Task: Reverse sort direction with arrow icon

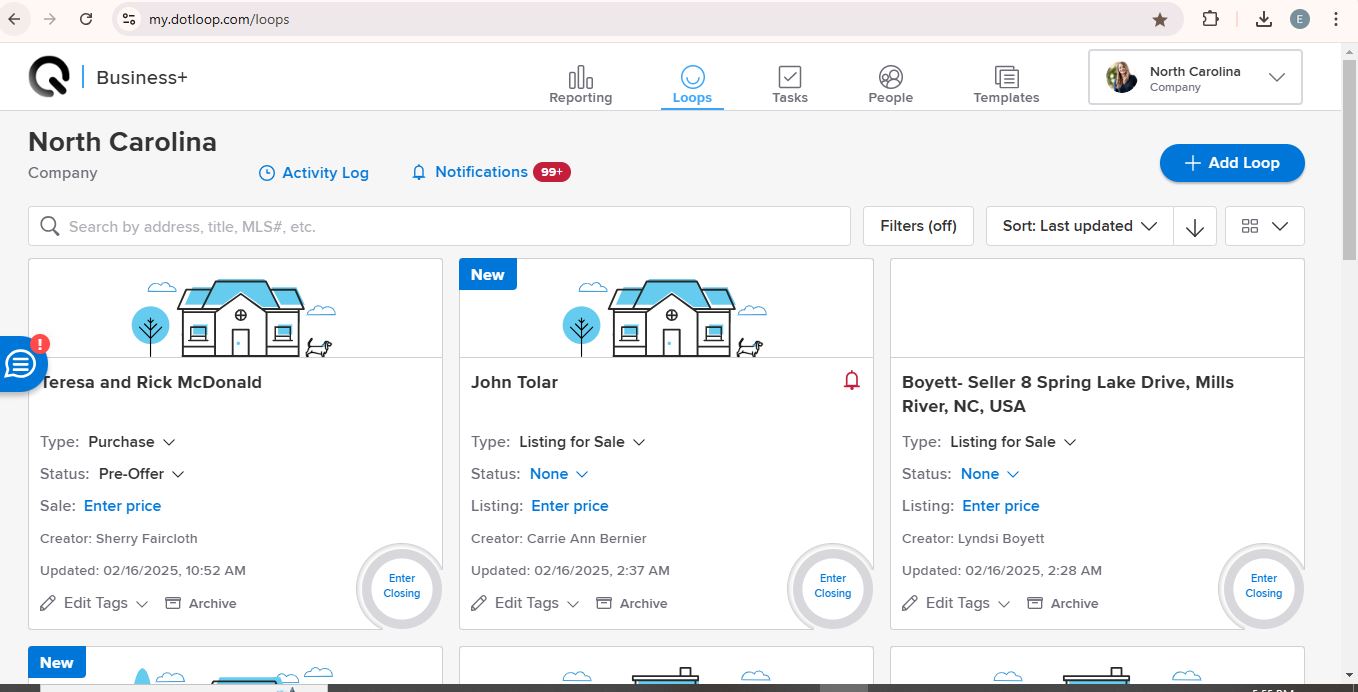Action: pos(1195,227)
